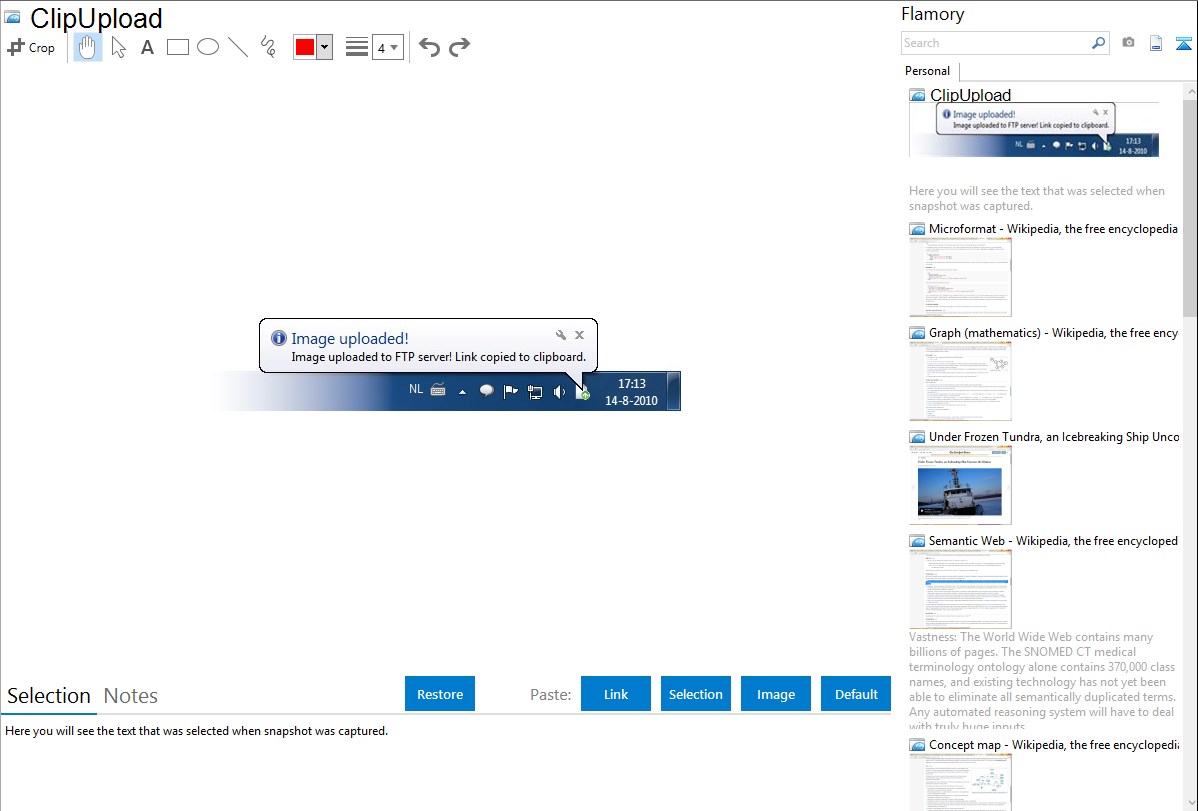Screen dimensions: 1198x811
Task: Open the Microformat Wikipedia snapshot thumbnail
Action: coord(960,277)
